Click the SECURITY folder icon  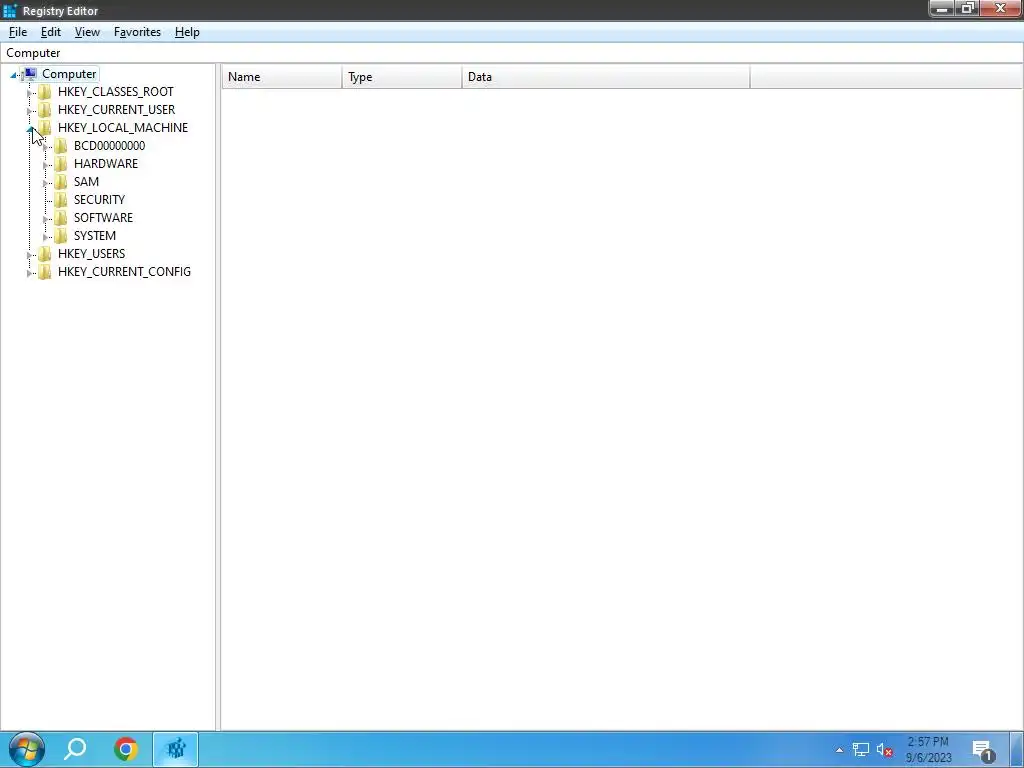[61, 200]
